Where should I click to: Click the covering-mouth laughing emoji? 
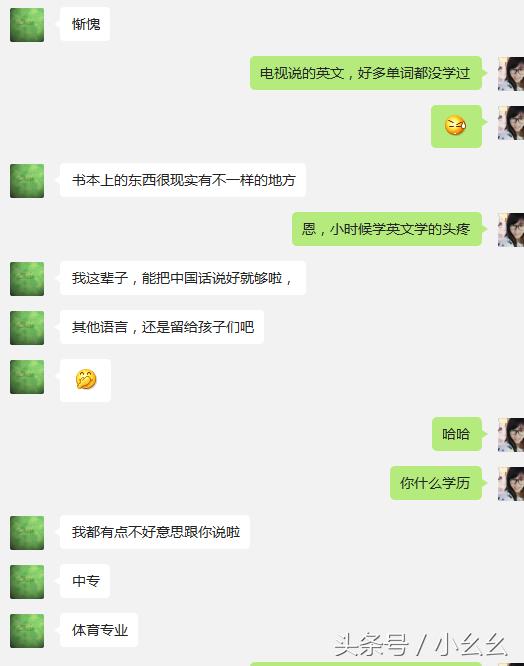86,379
